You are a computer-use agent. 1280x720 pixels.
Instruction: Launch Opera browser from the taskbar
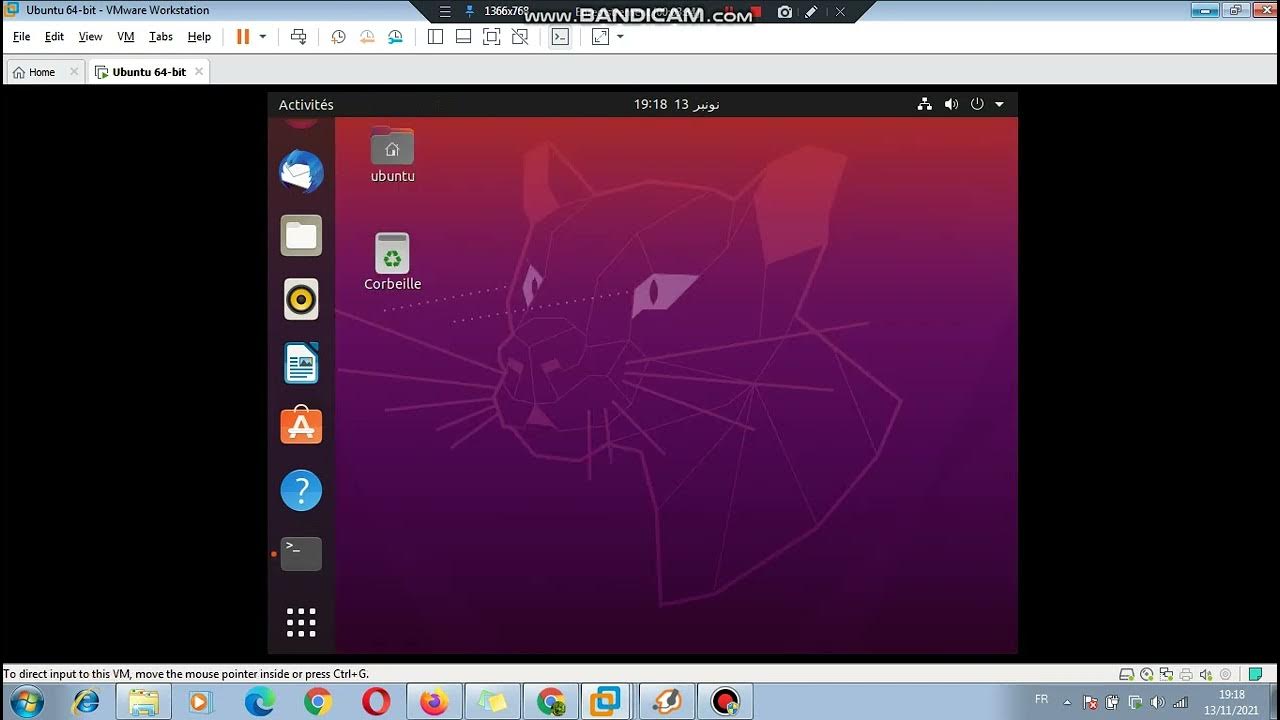(376, 702)
